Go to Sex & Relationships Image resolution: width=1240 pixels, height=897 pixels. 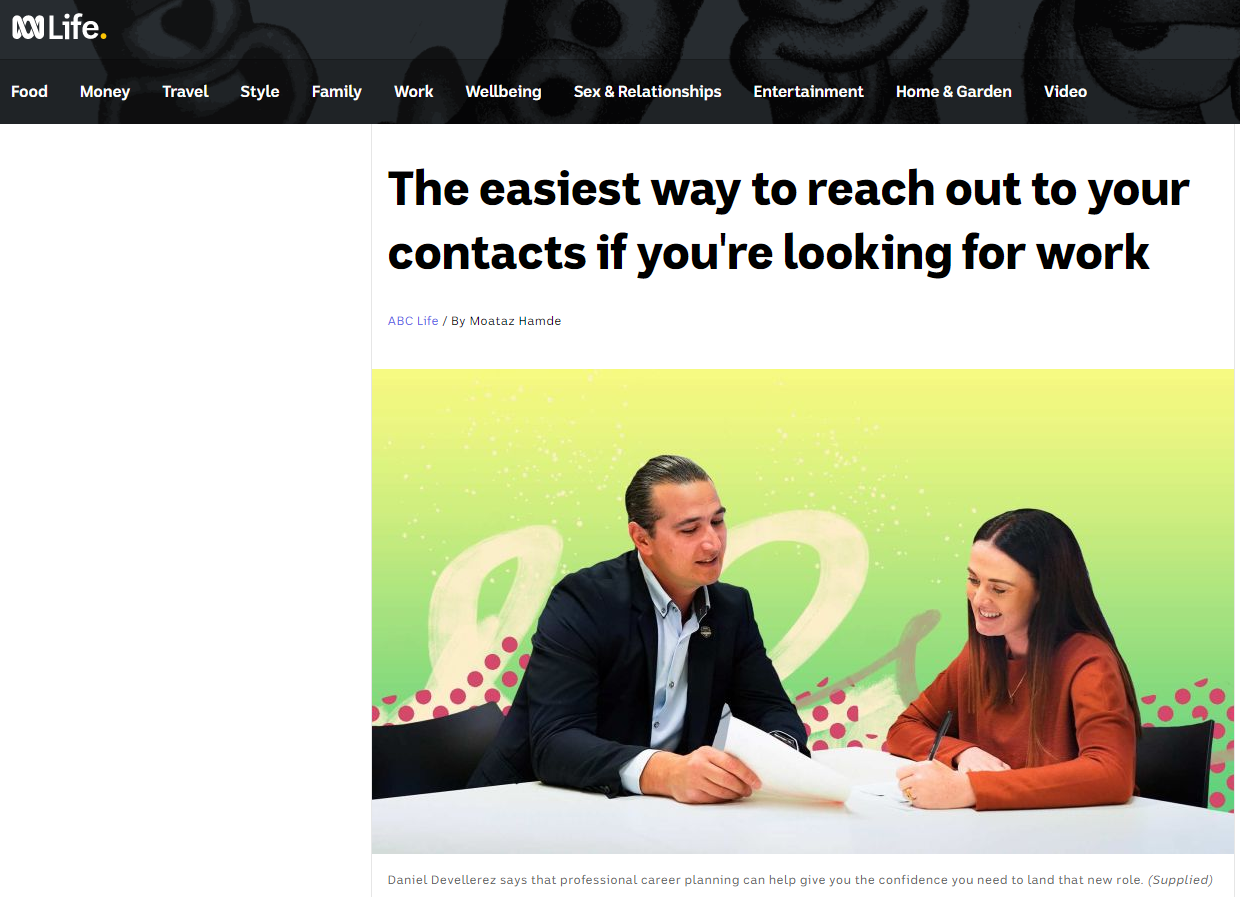647,91
